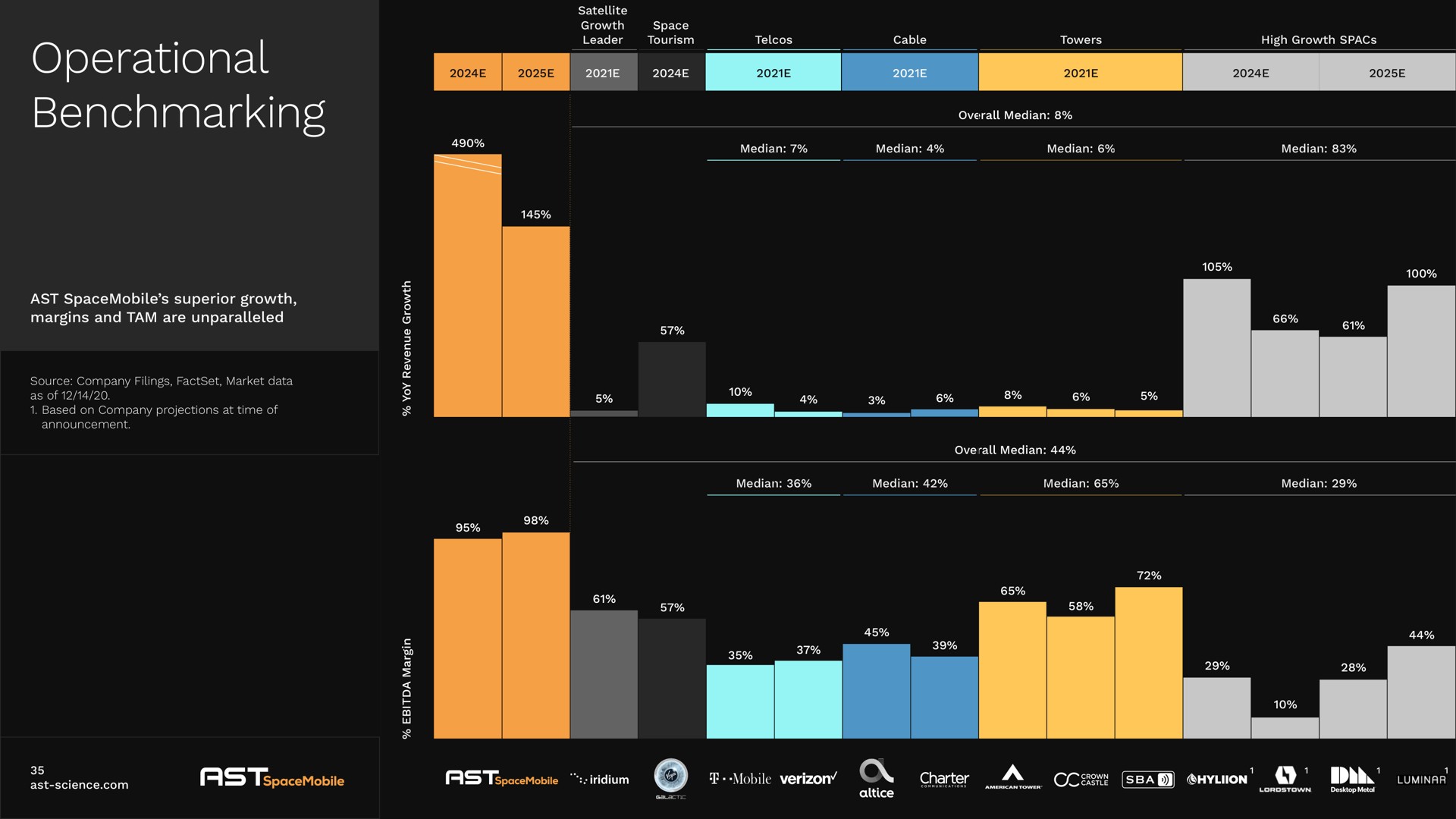Click the 45% Altice EBITDA margin bar

(x=877, y=691)
